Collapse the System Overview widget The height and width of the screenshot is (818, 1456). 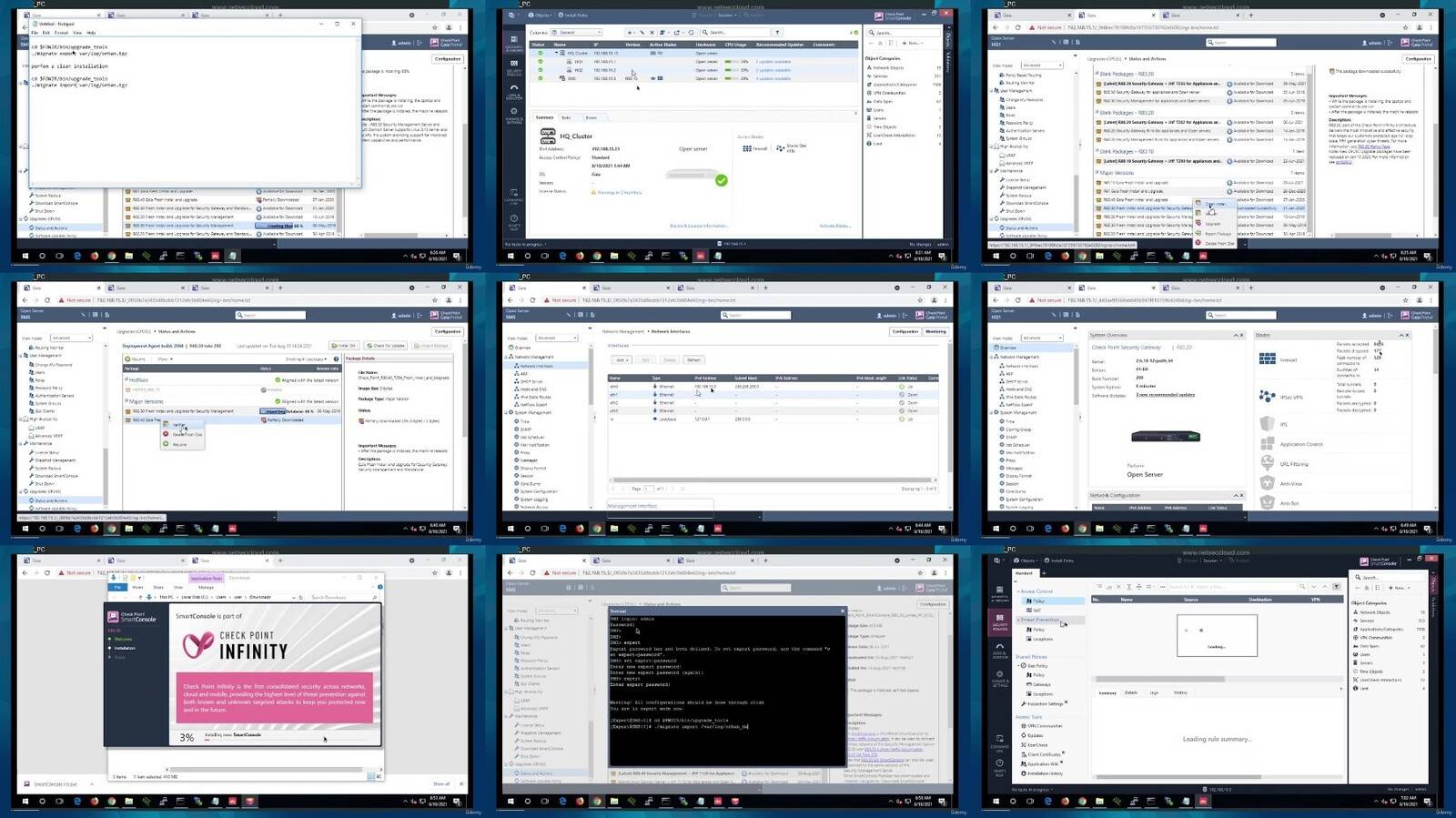[x=1236, y=335]
